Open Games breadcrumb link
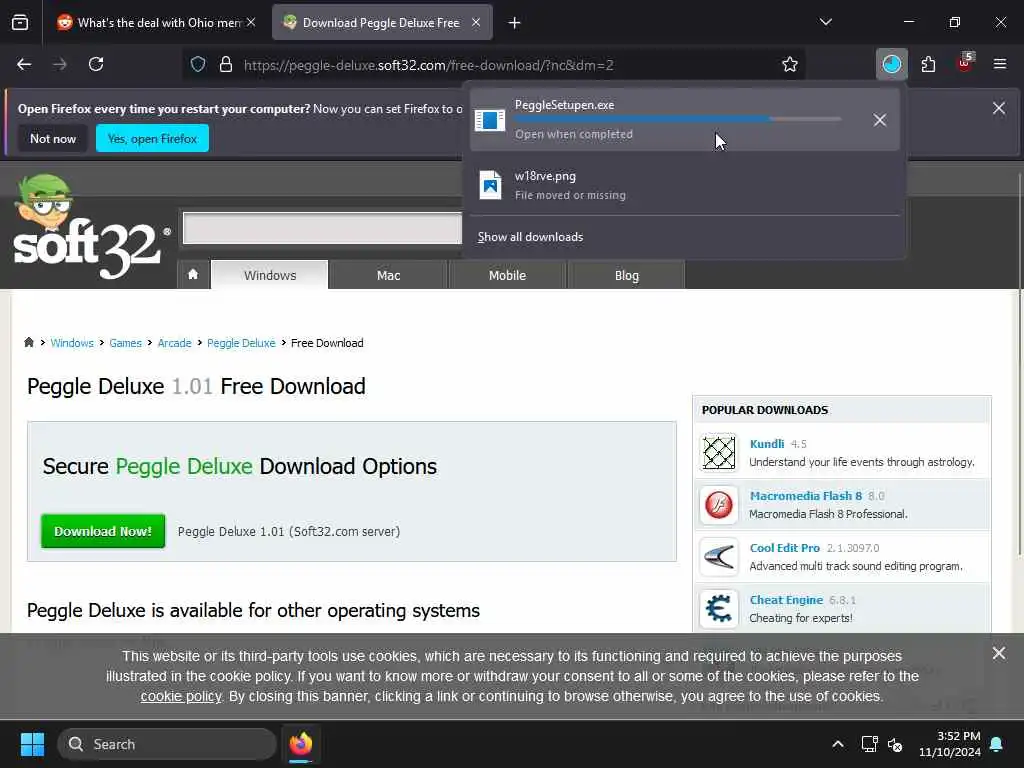This screenshot has height=768, width=1024. 125,343
